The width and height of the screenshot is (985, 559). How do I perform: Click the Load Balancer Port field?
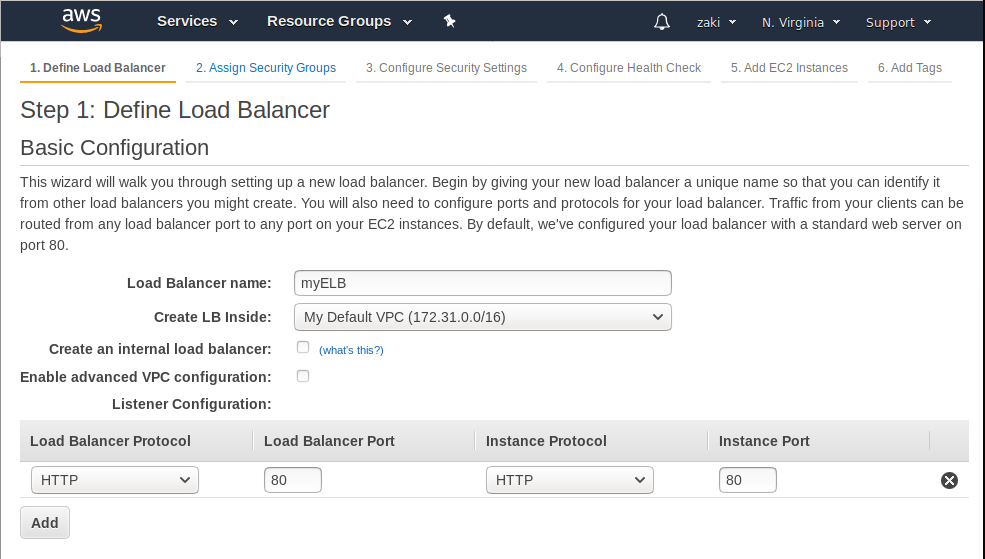(x=293, y=480)
